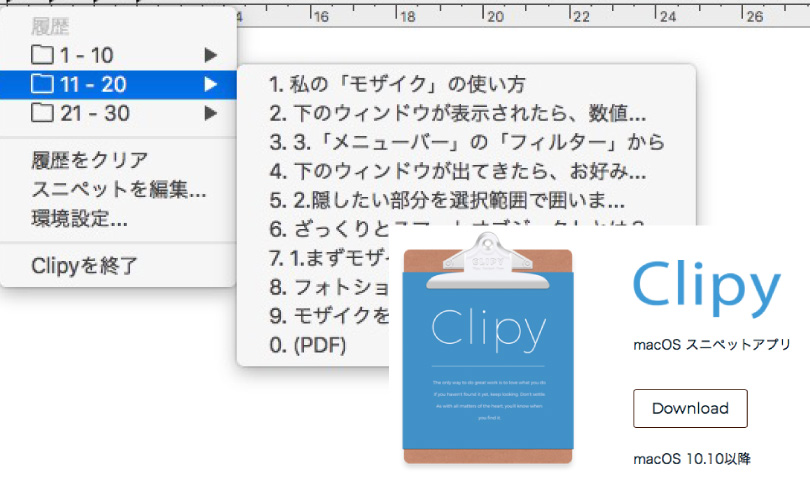
Task: Paste item 4. 下のウィンドウが出てきたら
Action: [x=466, y=171]
